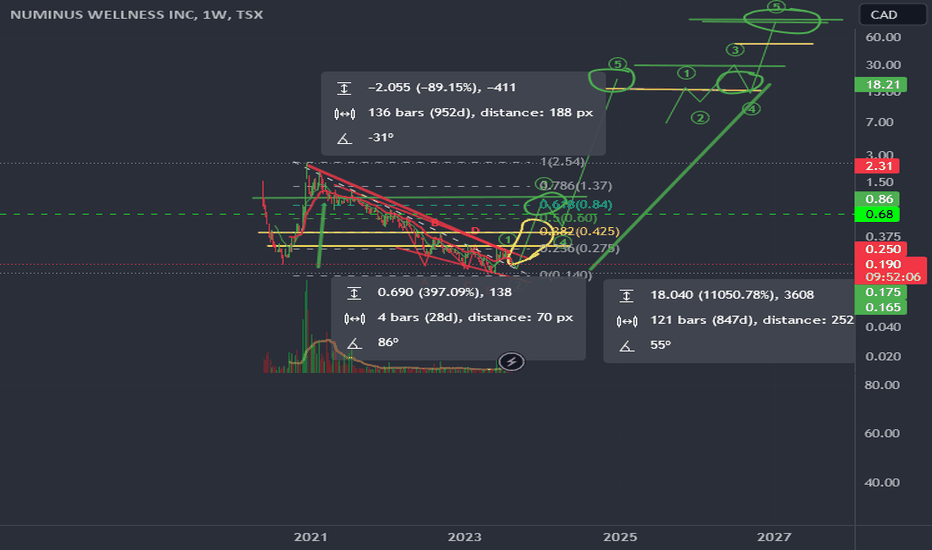This screenshot has height=550, width=932.
Task: Select the green 0.165 price label
Action: tap(881, 307)
